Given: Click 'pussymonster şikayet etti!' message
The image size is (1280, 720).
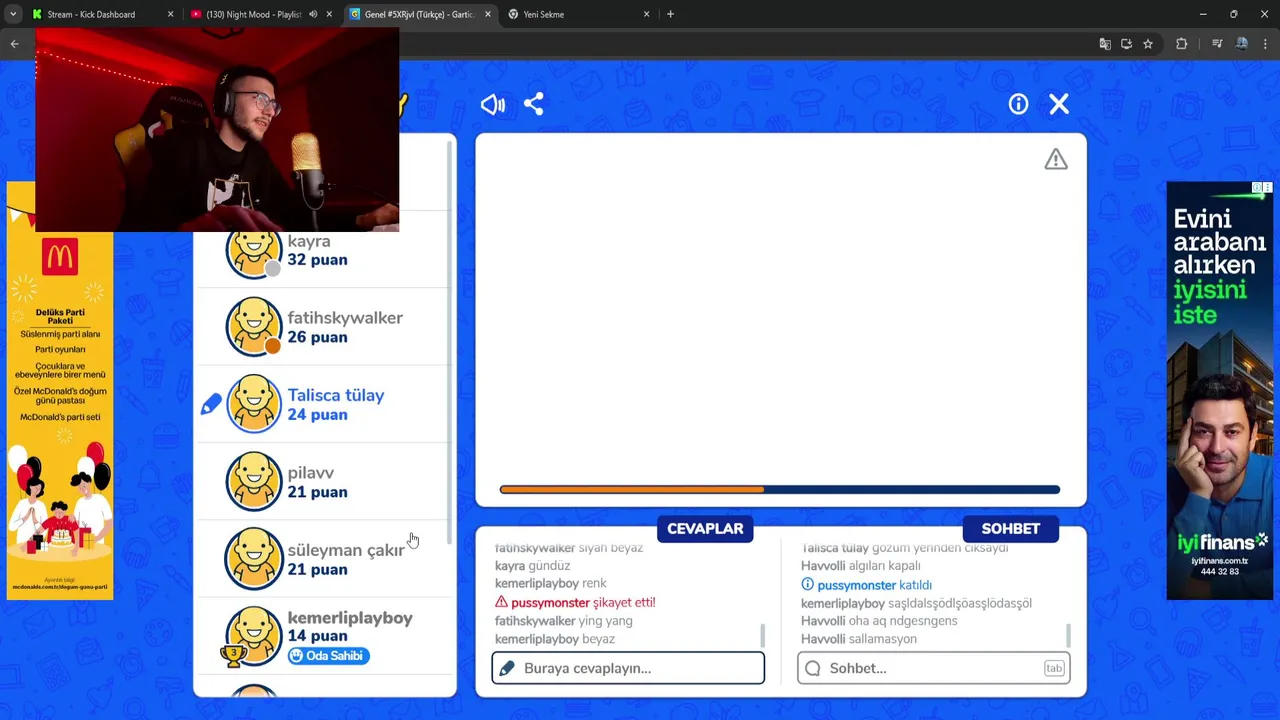Looking at the screenshot, I should pos(575,602).
